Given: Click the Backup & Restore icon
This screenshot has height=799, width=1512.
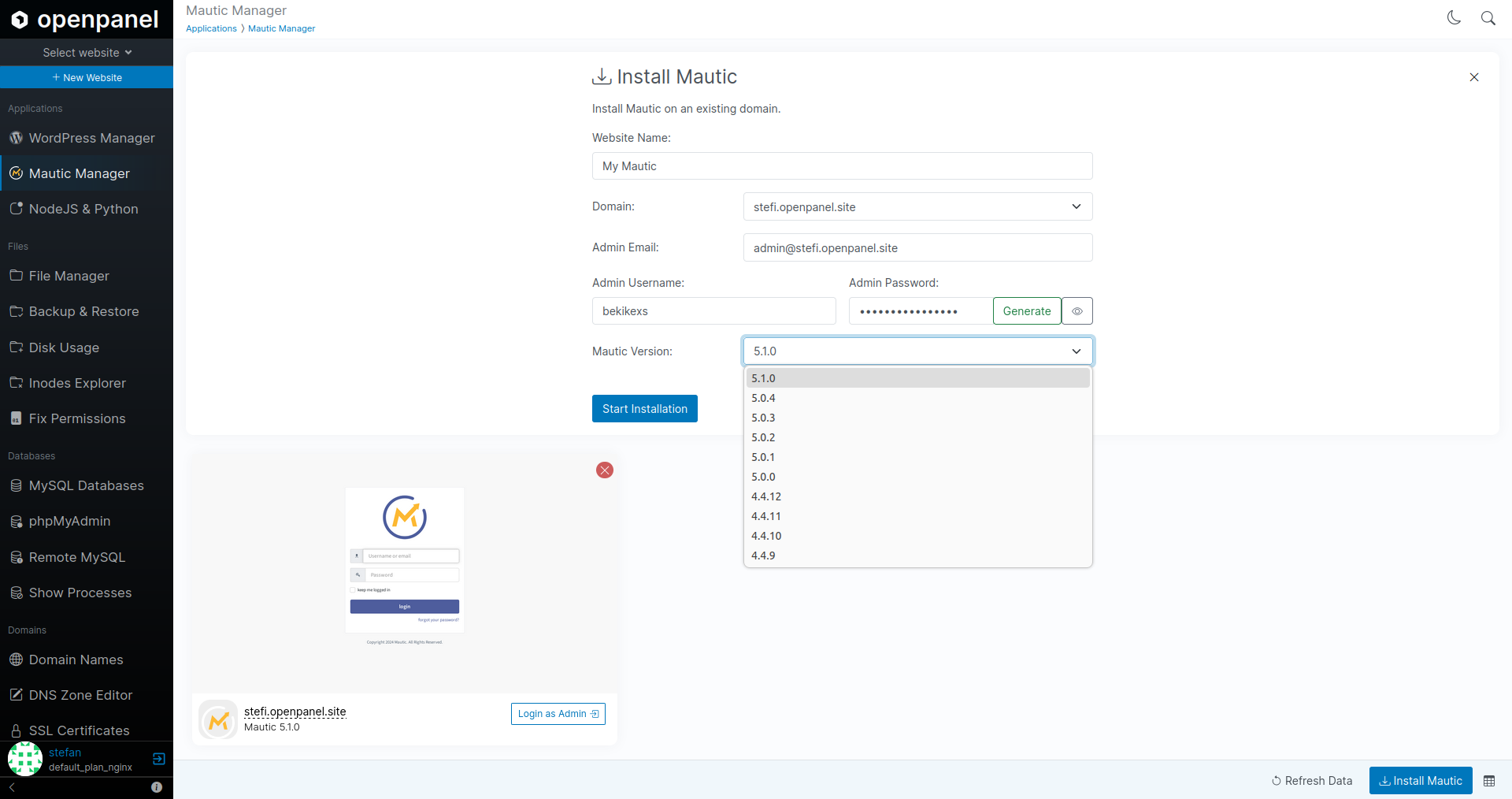Looking at the screenshot, I should point(16,311).
